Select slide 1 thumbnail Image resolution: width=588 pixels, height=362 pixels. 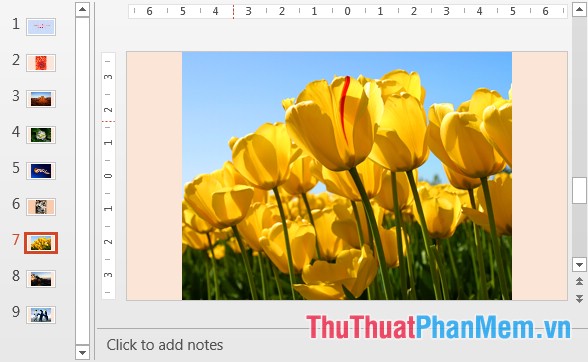pyautogui.click(x=41, y=27)
